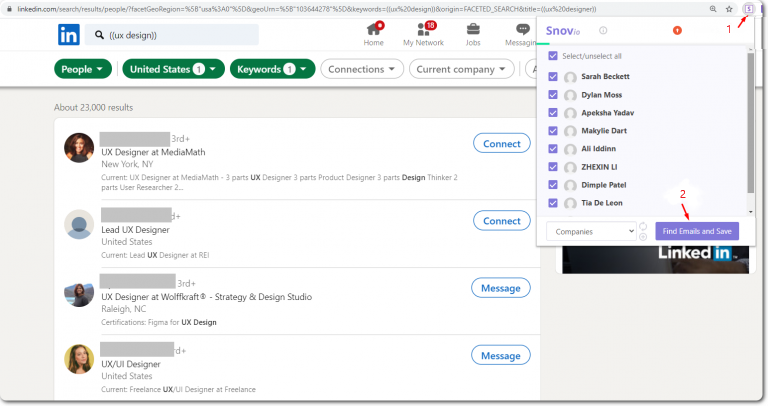Message the UX Designer at Wolffkraft

(x=501, y=288)
